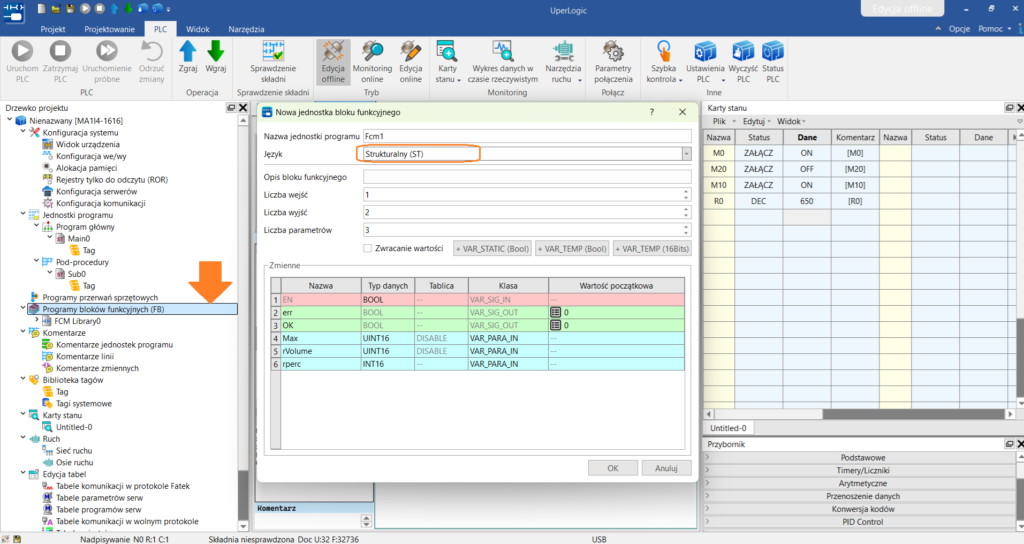The image size is (1024, 544).
Task: Open Plik dropdown in Karty stanu
Action: (x=724, y=121)
